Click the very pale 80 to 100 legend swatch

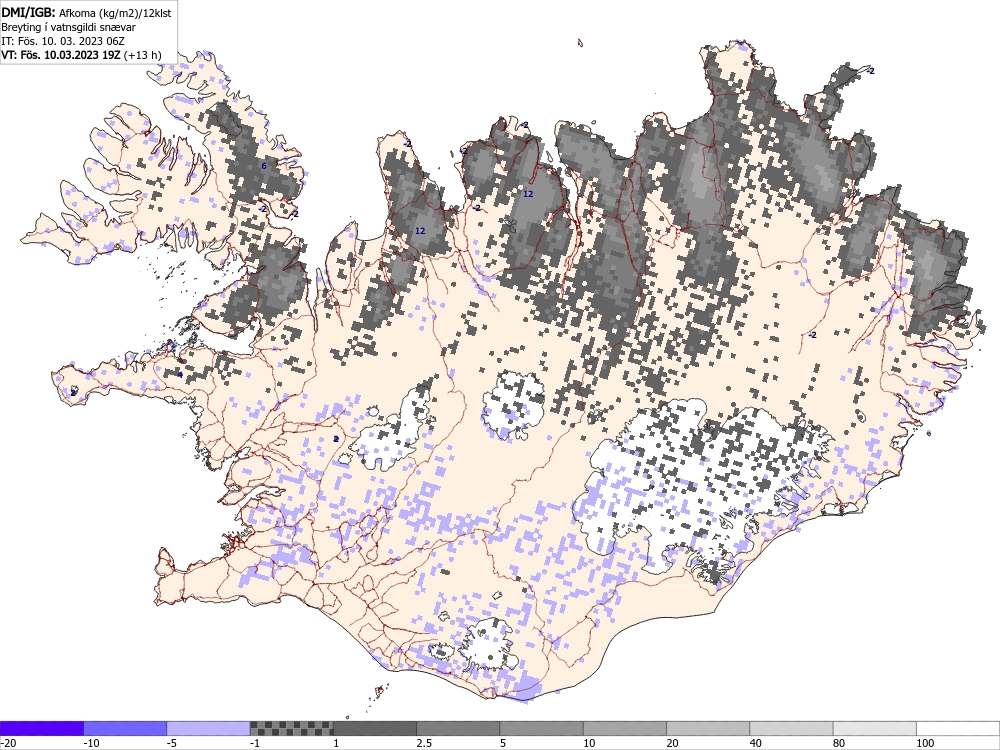(874, 728)
